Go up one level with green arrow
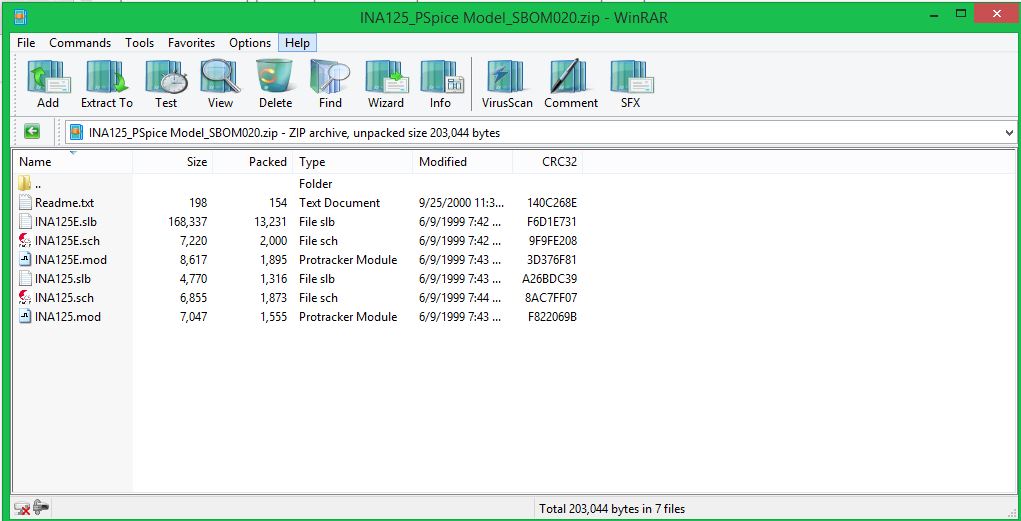This screenshot has height=521, width=1021. [32, 132]
